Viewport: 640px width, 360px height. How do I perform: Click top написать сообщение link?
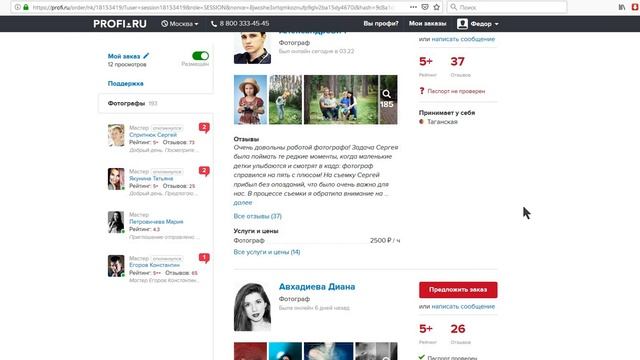pos(463,39)
